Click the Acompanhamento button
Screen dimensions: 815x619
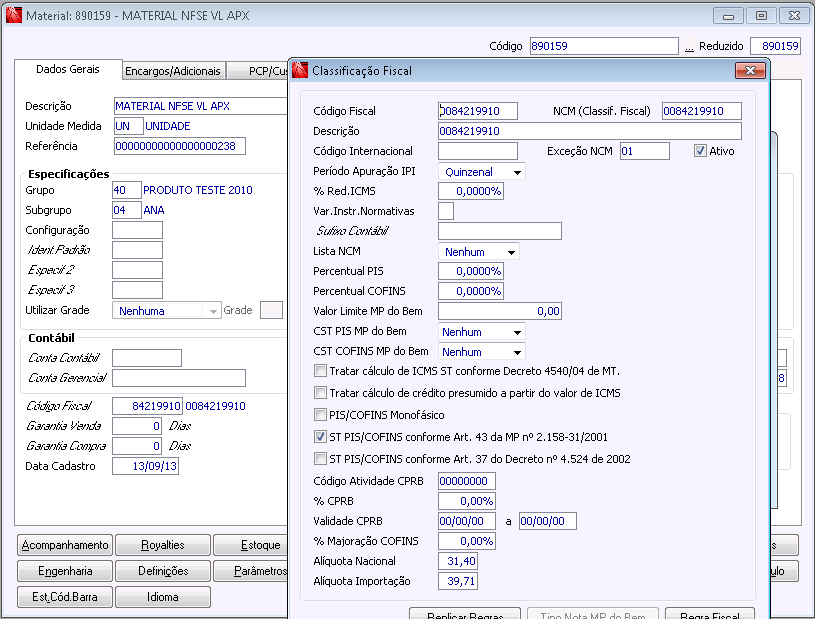65,545
